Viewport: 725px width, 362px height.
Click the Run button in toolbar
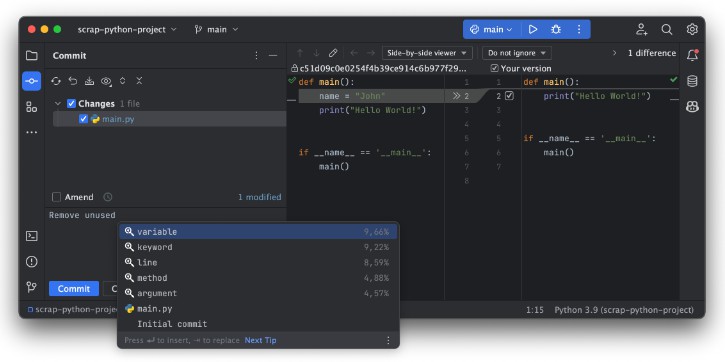[x=533, y=29]
